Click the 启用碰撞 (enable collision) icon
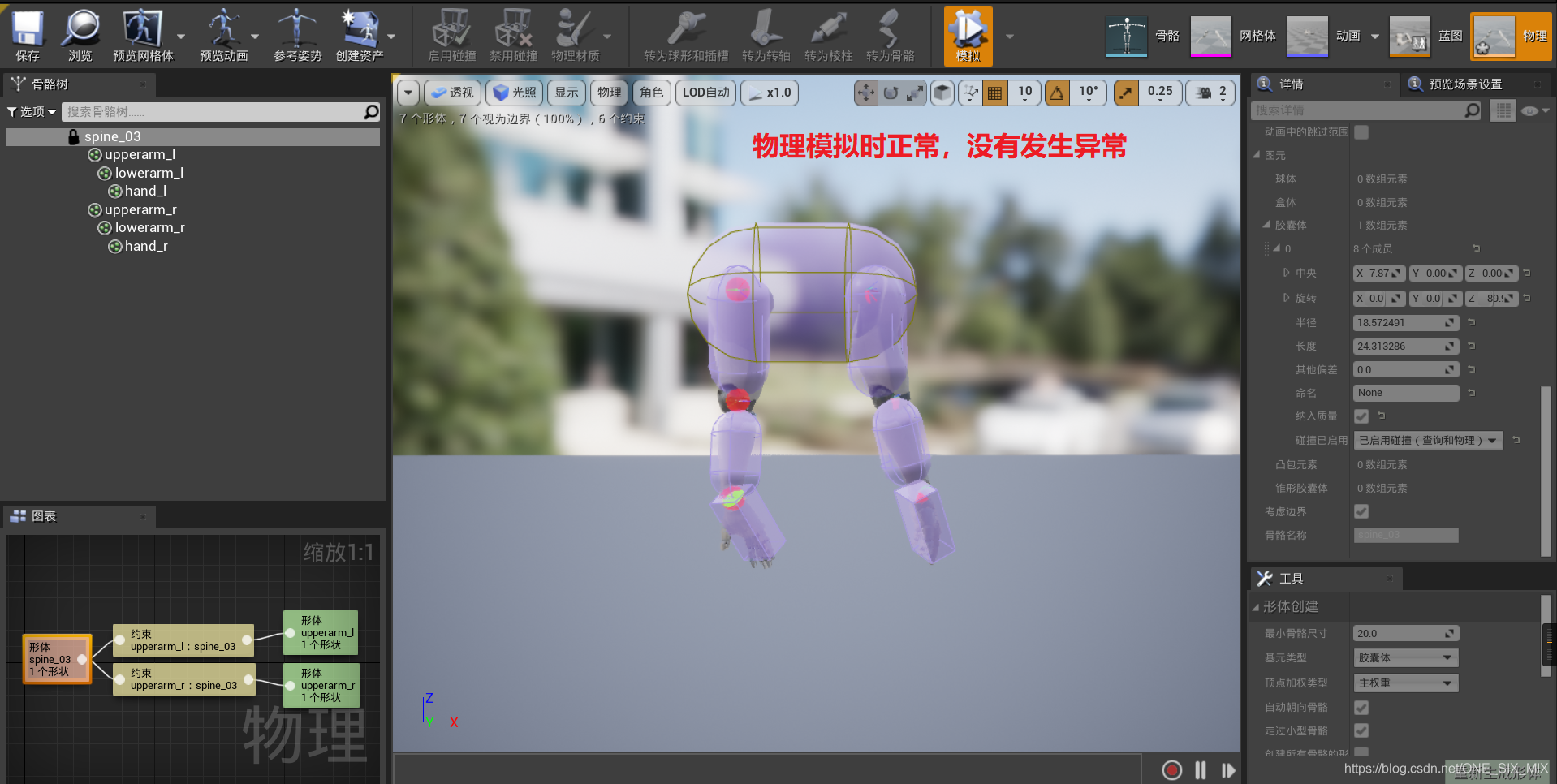1557x784 pixels. [x=451, y=34]
